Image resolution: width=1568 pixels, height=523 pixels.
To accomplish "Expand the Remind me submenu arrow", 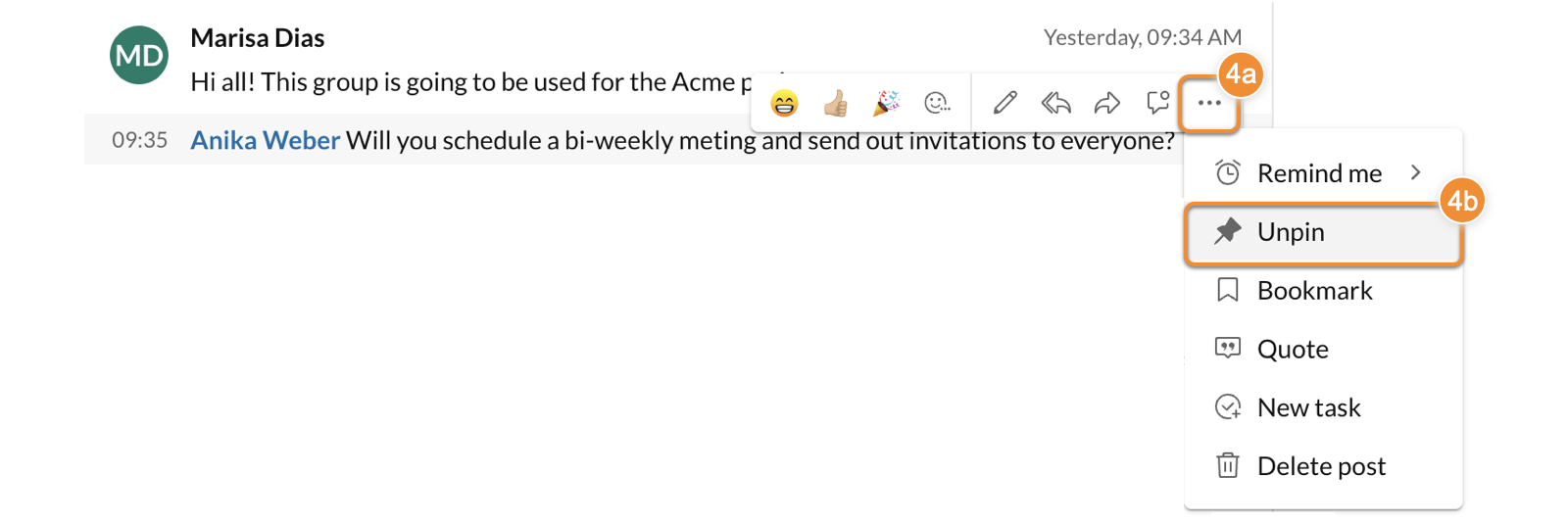I will pos(1415,172).
